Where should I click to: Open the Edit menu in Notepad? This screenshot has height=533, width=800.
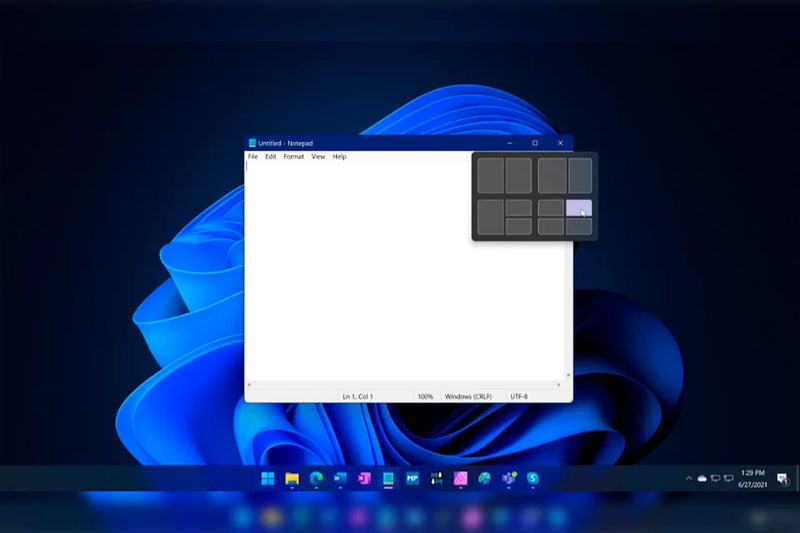pyautogui.click(x=270, y=157)
